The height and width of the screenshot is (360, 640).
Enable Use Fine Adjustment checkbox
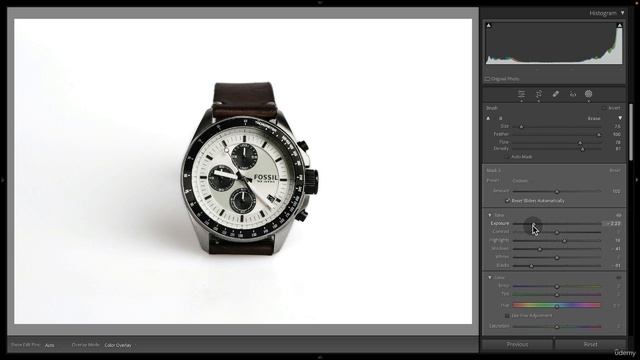coord(507,316)
